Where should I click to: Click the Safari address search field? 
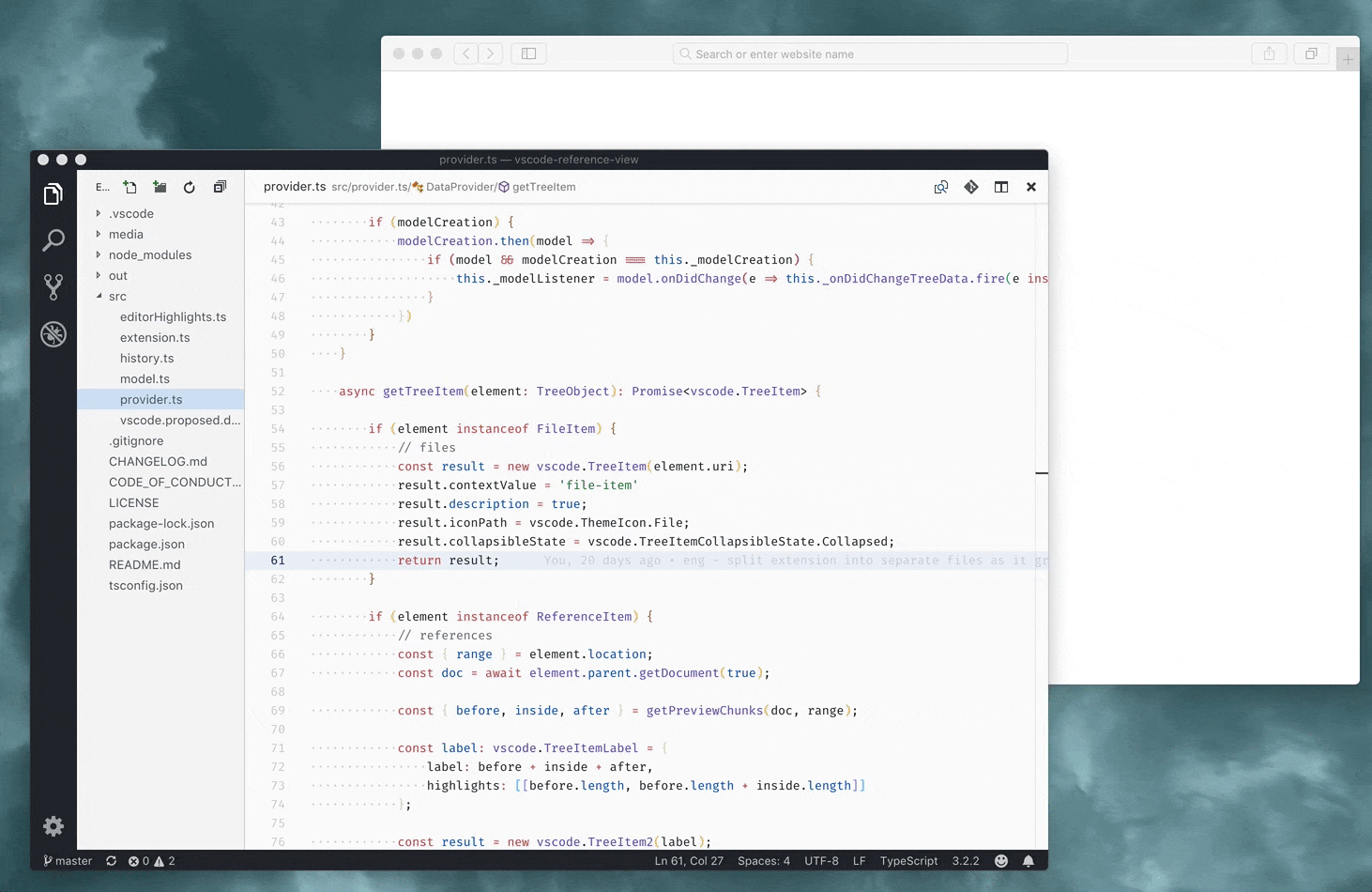point(870,54)
